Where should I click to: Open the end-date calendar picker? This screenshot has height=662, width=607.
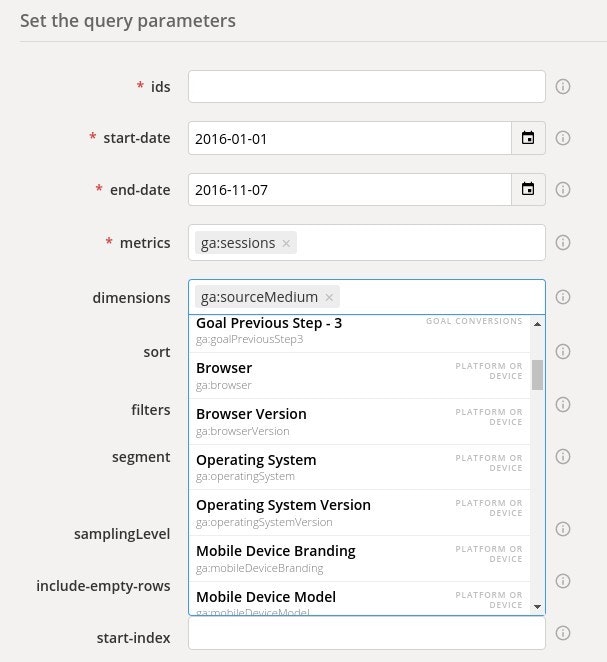pyautogui.click(x=528, y=190)
